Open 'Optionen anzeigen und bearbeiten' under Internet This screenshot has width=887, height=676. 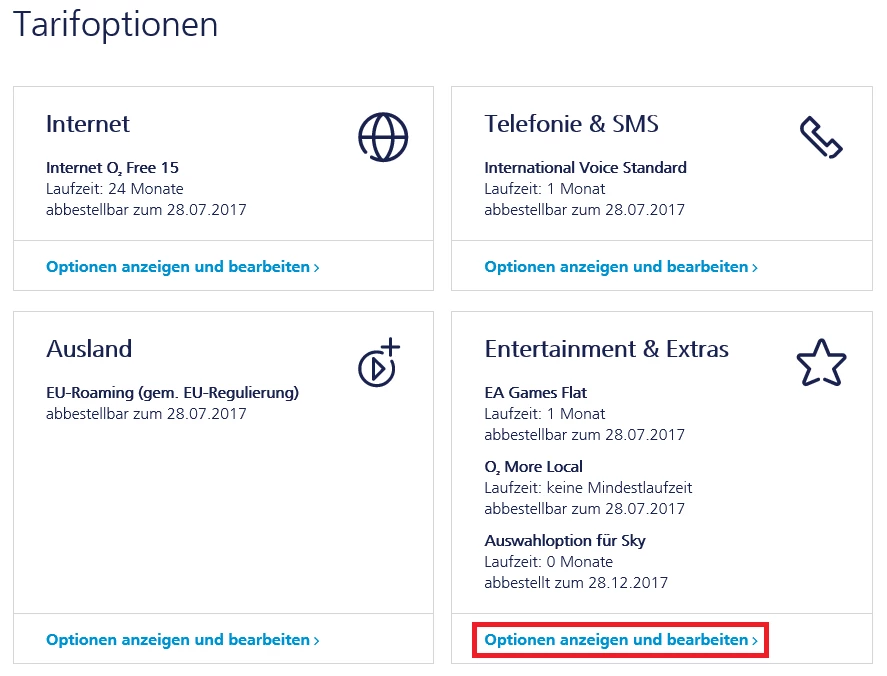(x=178, y=267)
